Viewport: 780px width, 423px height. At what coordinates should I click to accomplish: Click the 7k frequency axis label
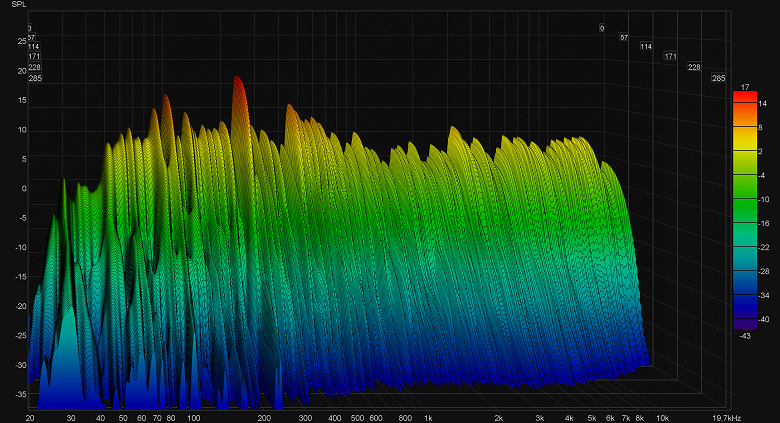tap(626, 418)
